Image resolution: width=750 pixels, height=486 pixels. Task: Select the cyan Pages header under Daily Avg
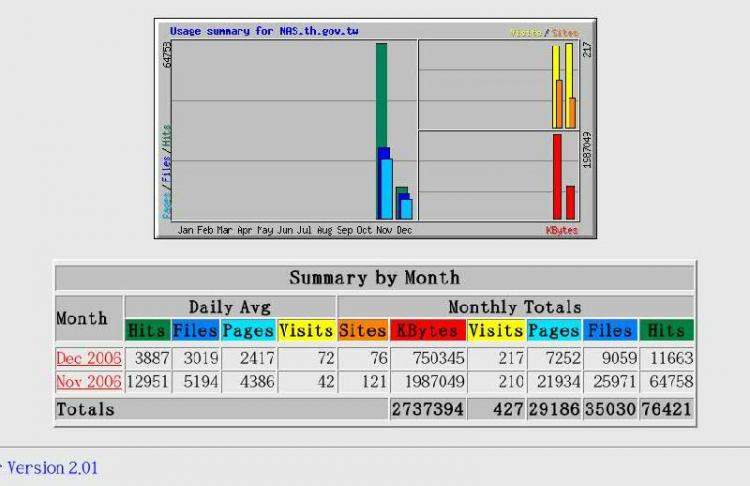(x=248, y=330)
